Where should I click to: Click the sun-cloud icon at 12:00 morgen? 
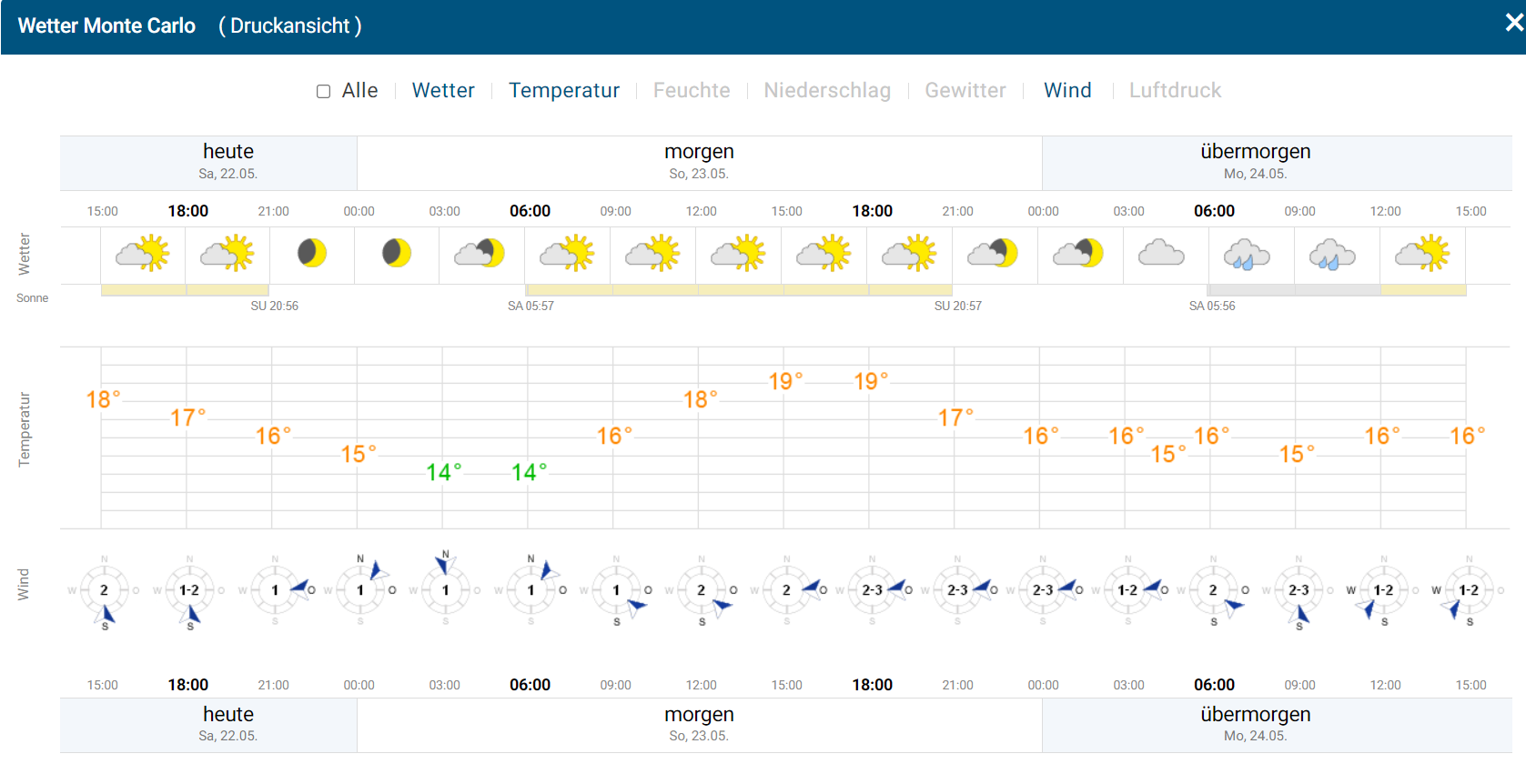tap(738, 253)
